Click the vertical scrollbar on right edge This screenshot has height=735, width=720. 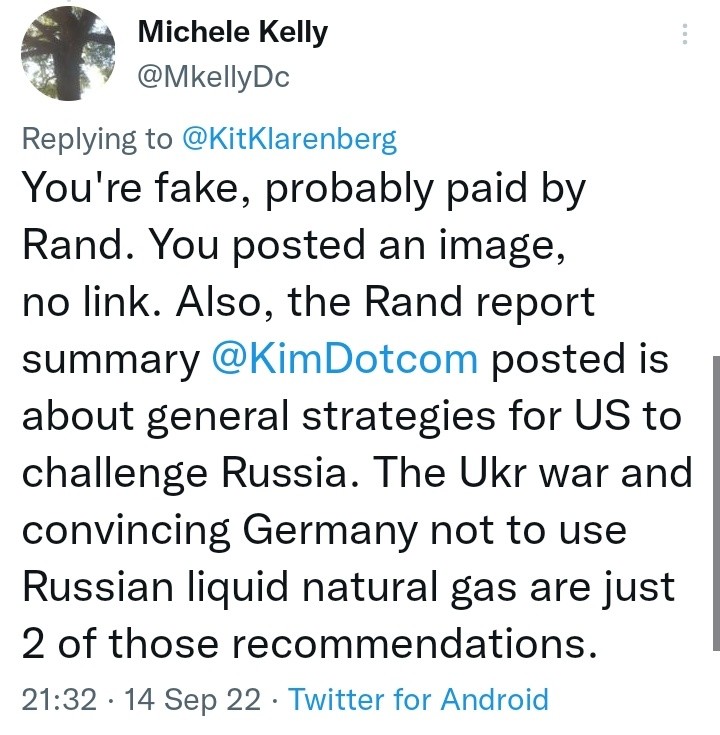[x=716, y=503]
